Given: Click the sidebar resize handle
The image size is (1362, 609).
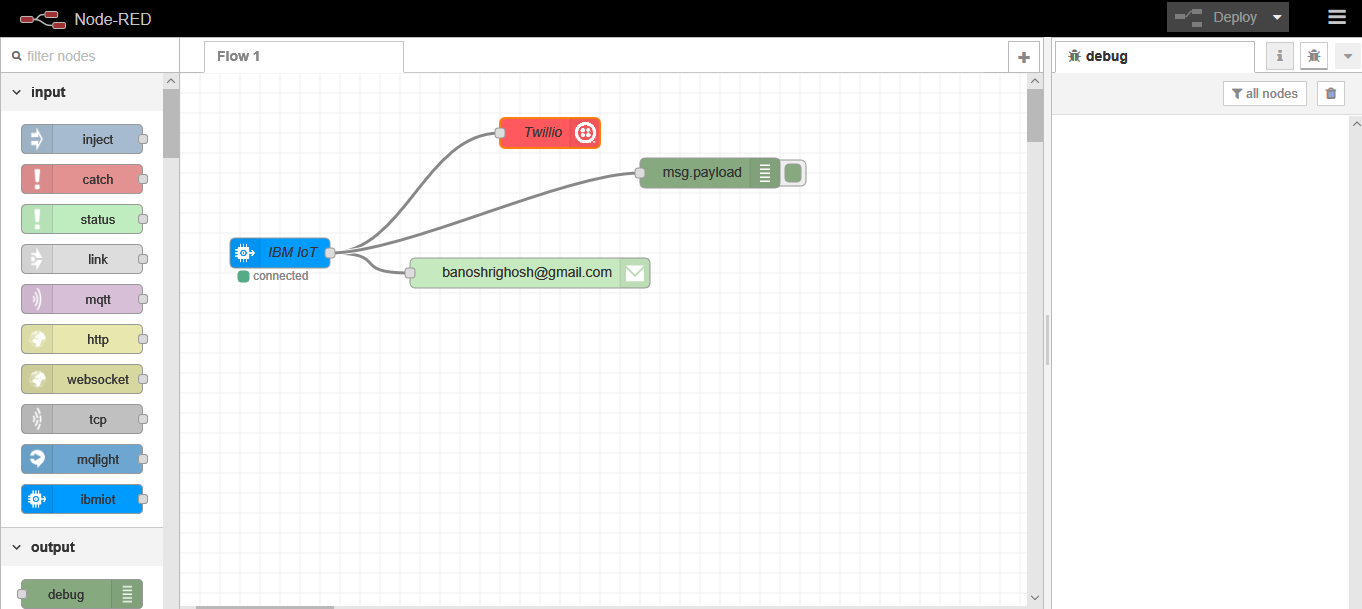Looking at the screenshot, I should [1047, 340].
